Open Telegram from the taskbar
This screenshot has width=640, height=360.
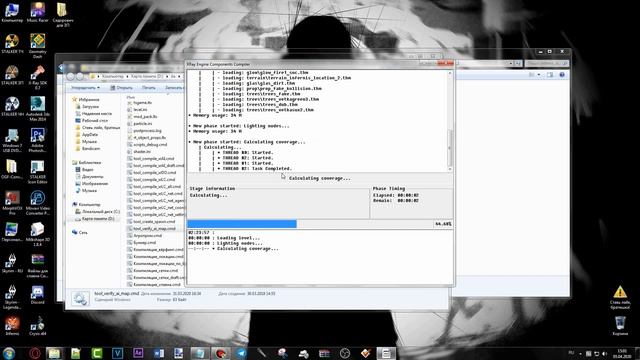242,353
